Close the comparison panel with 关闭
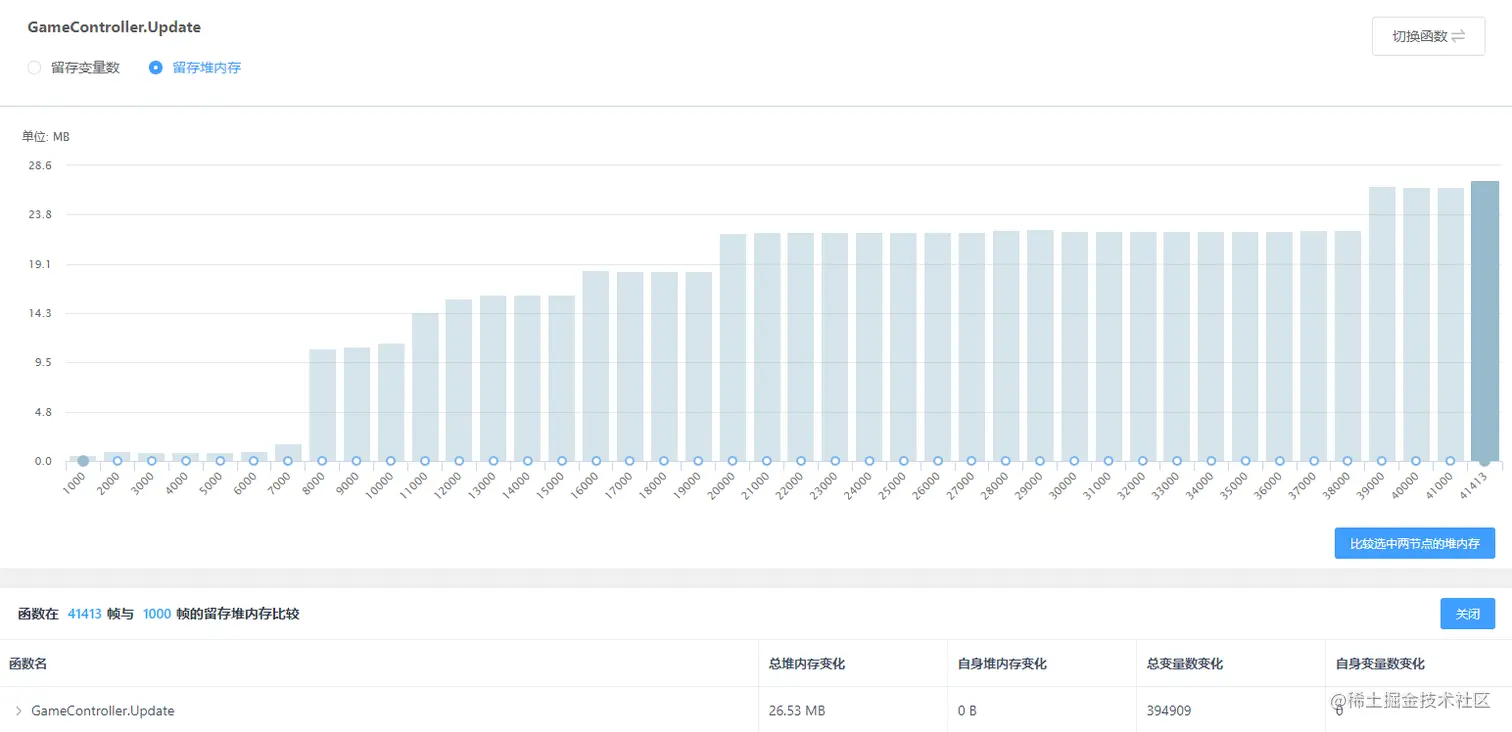Viewport: 1512px width, 732px height. 1467,613
